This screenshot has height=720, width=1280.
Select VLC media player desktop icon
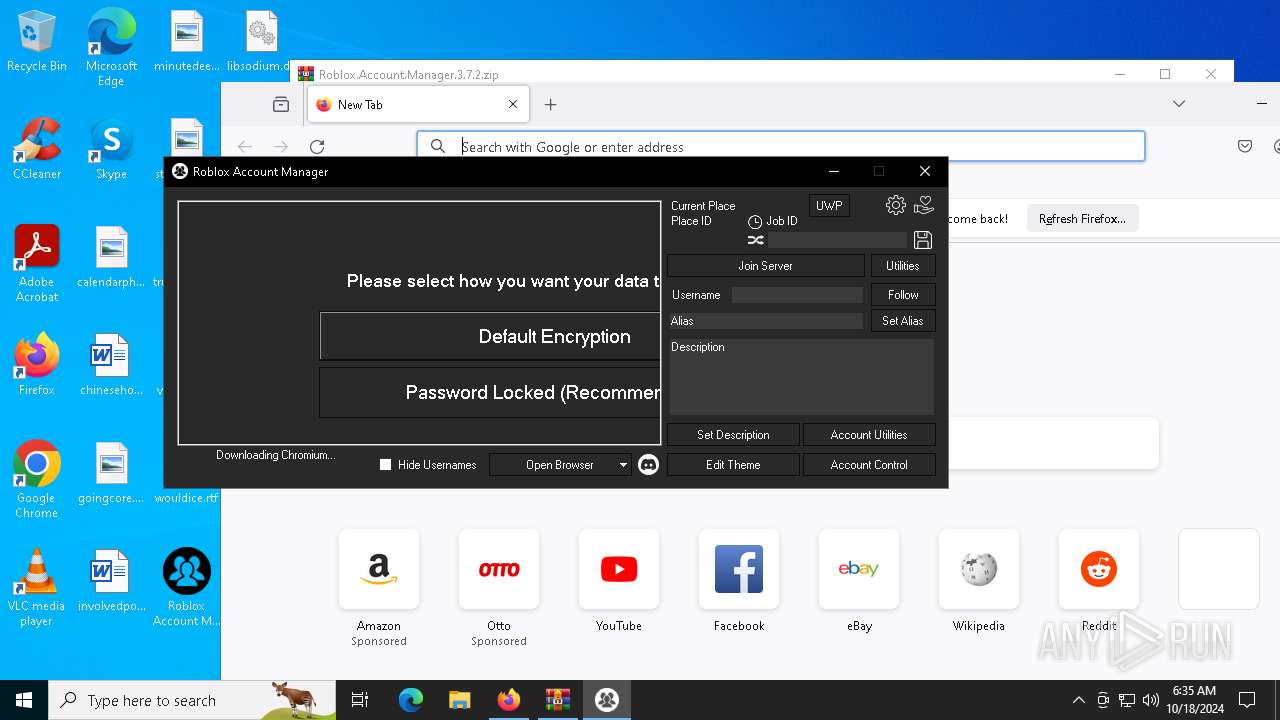coord(37,588)
